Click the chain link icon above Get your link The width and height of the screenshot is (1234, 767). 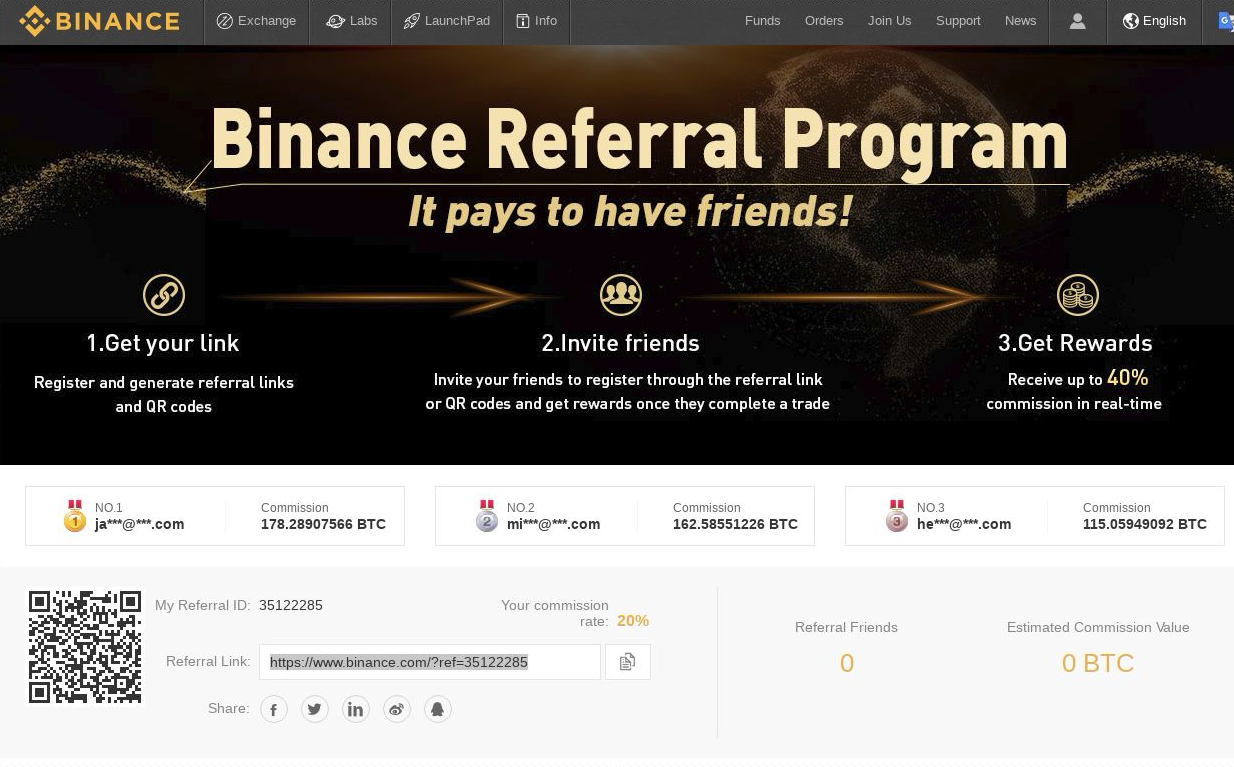pos(164,295)
